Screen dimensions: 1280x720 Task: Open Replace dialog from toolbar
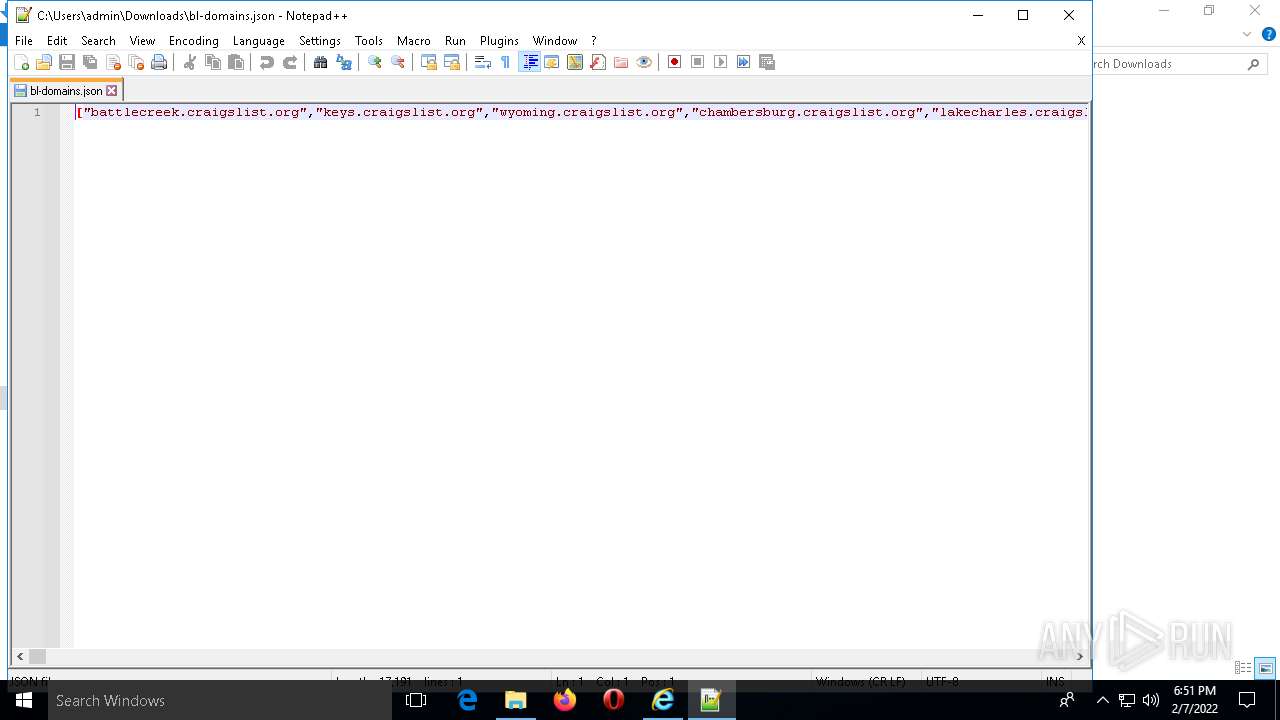[x=344, y=62]
